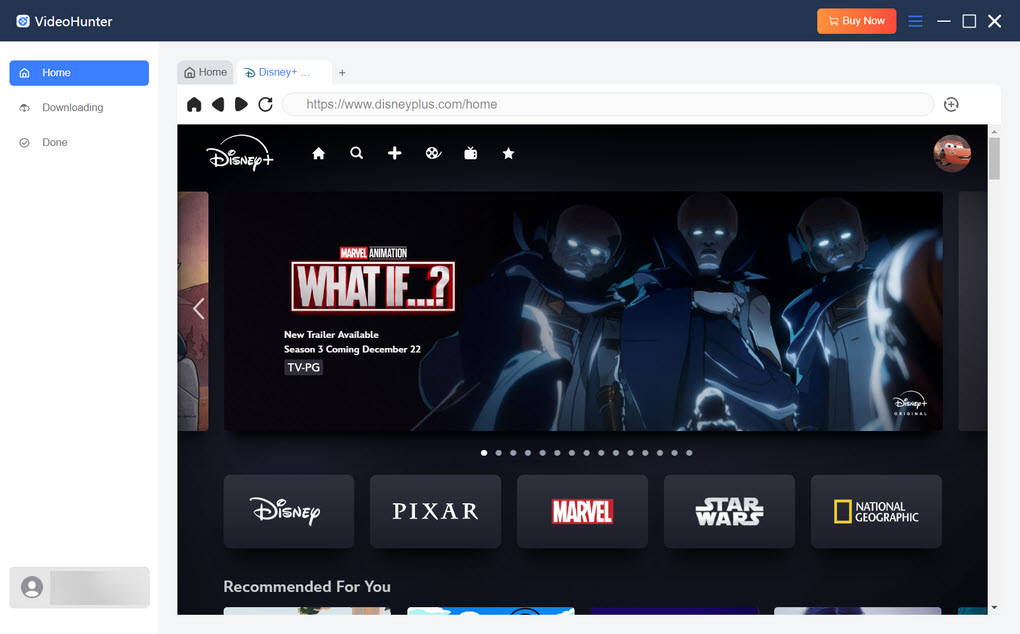Viewport: 1020px width, 634px height.
Task: Click the browser home icon
Action: click(194, 105)
